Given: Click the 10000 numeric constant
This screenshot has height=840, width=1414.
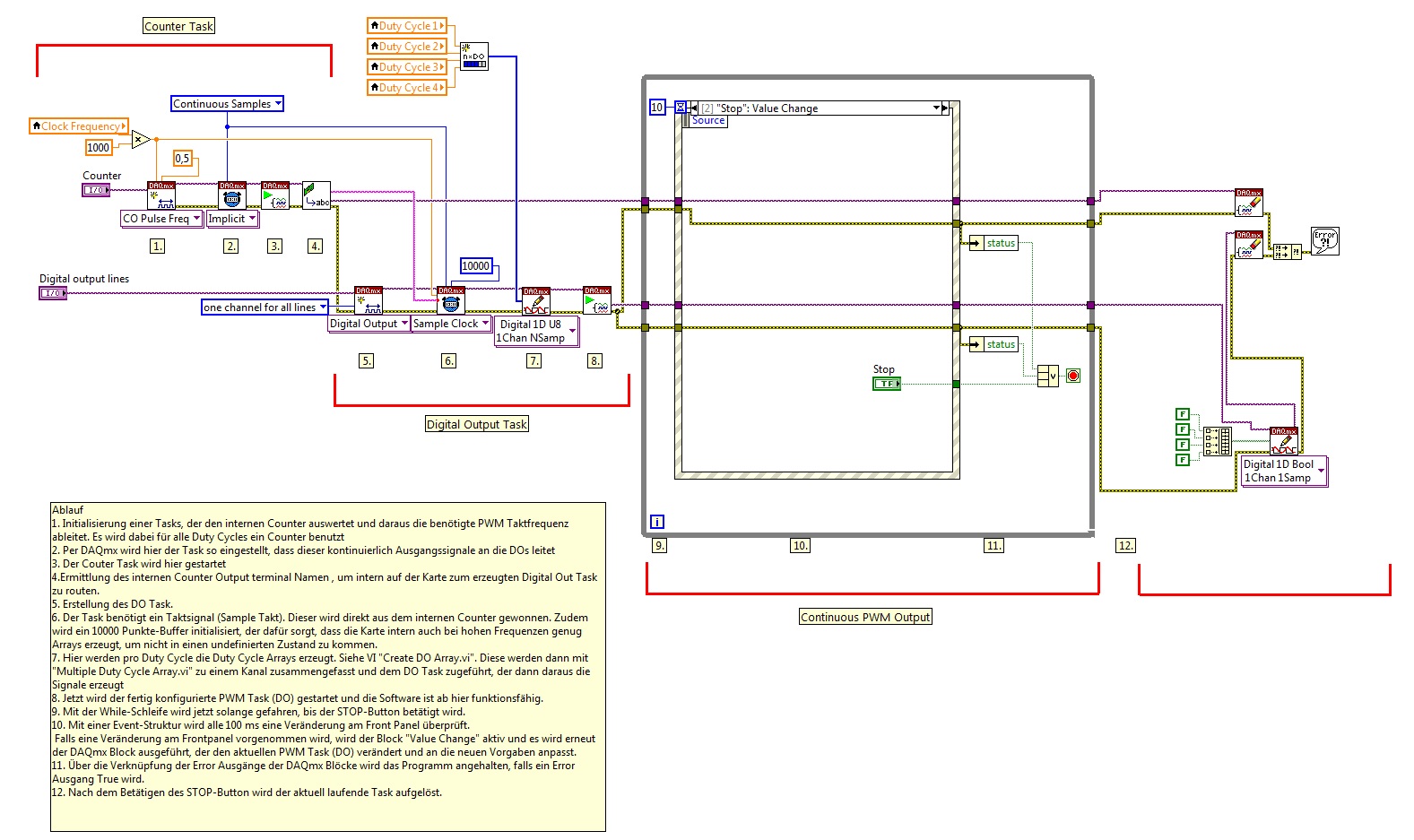Looking at the screenshot, I should (475, 266).
